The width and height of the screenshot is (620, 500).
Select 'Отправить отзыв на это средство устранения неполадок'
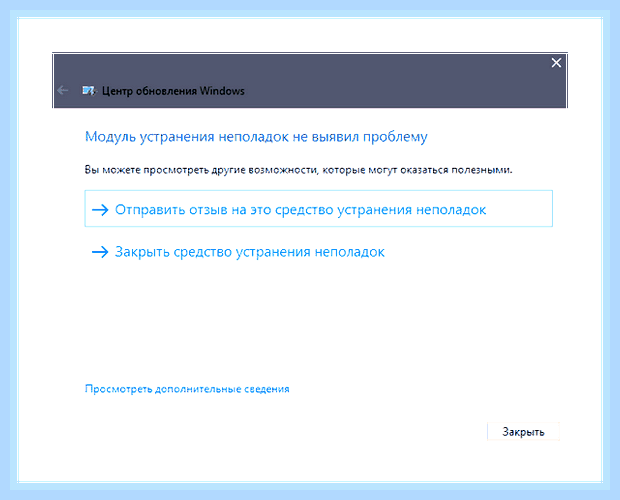point(318,208)
